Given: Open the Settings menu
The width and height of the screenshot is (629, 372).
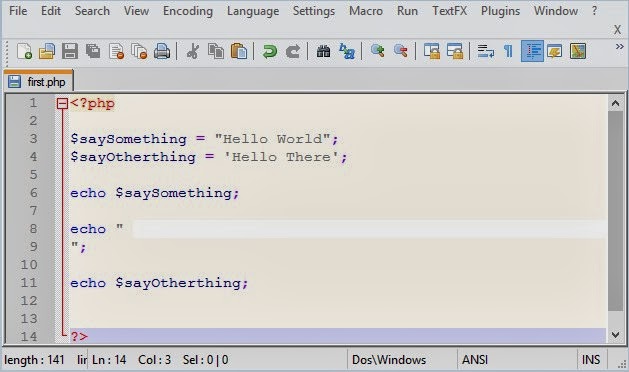Looking at the screenshot, I should tap(314, 11).
